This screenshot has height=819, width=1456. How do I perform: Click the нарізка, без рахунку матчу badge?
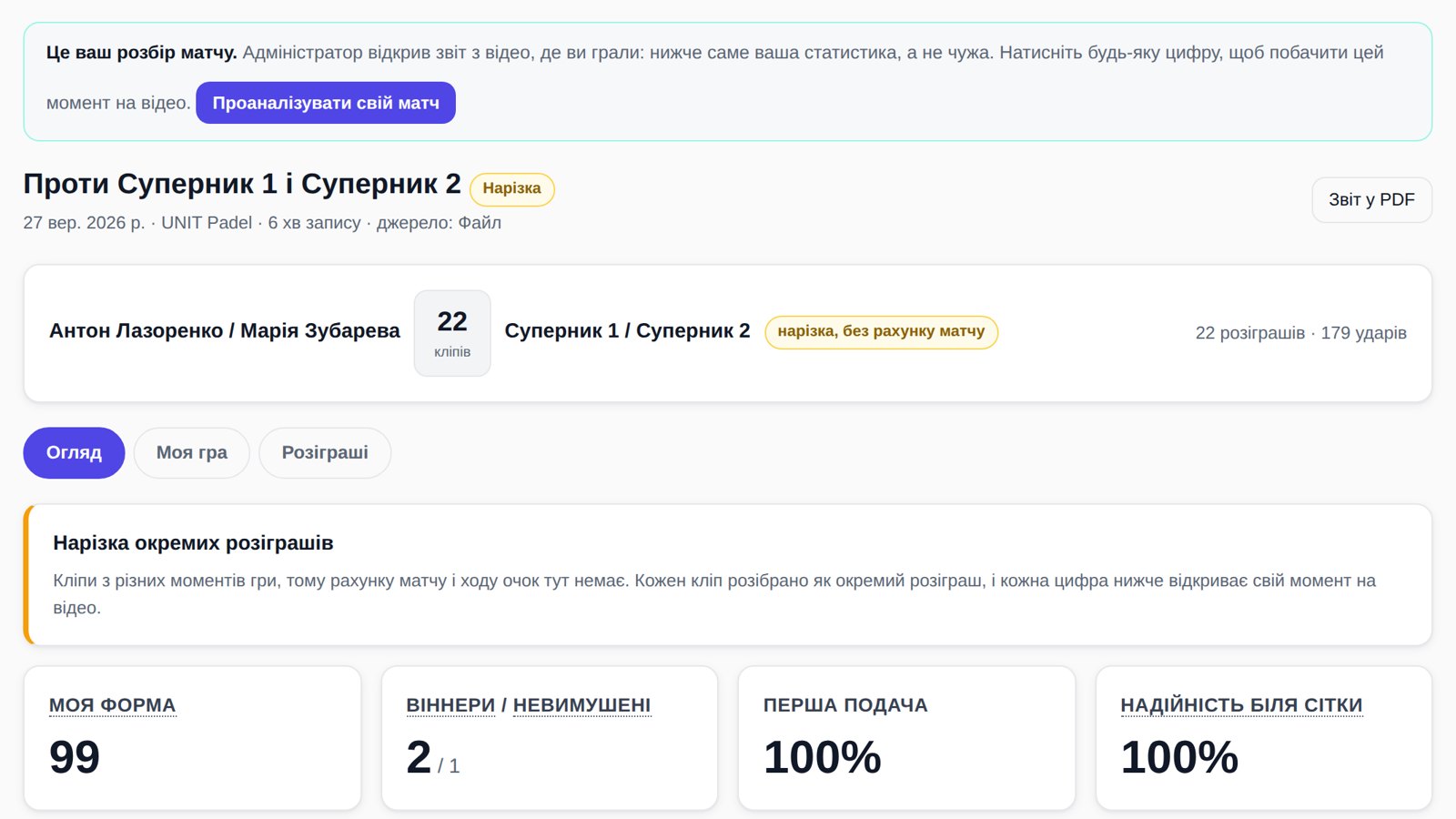tap(881, 331)
